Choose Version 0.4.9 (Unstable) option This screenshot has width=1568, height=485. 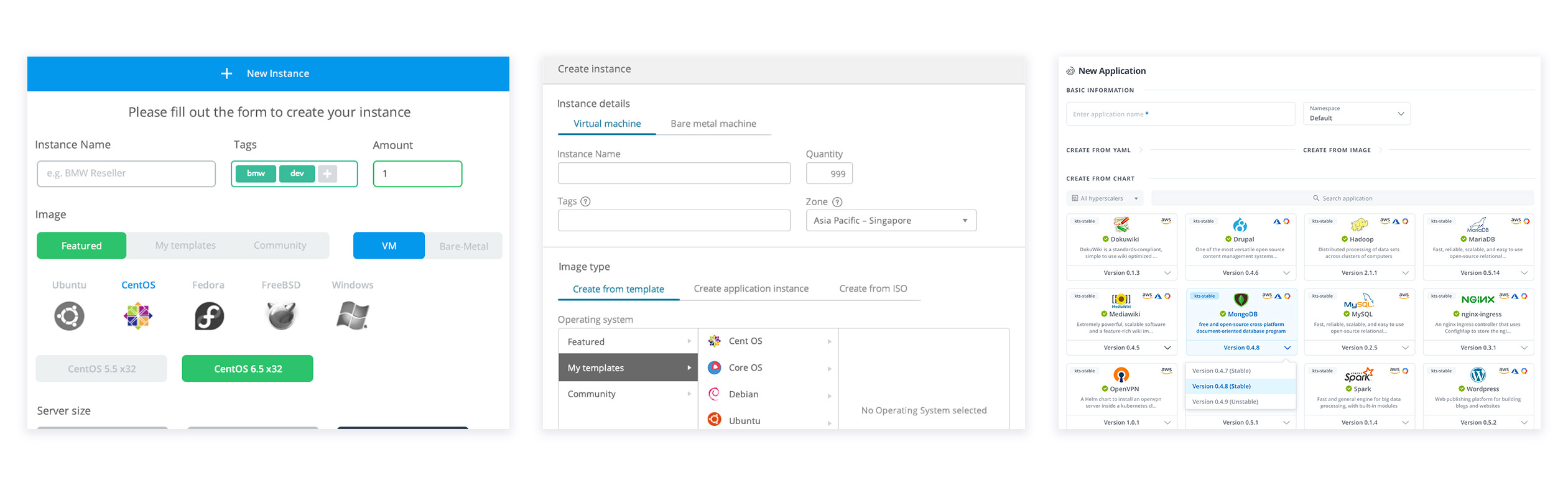click(1240, 402)
